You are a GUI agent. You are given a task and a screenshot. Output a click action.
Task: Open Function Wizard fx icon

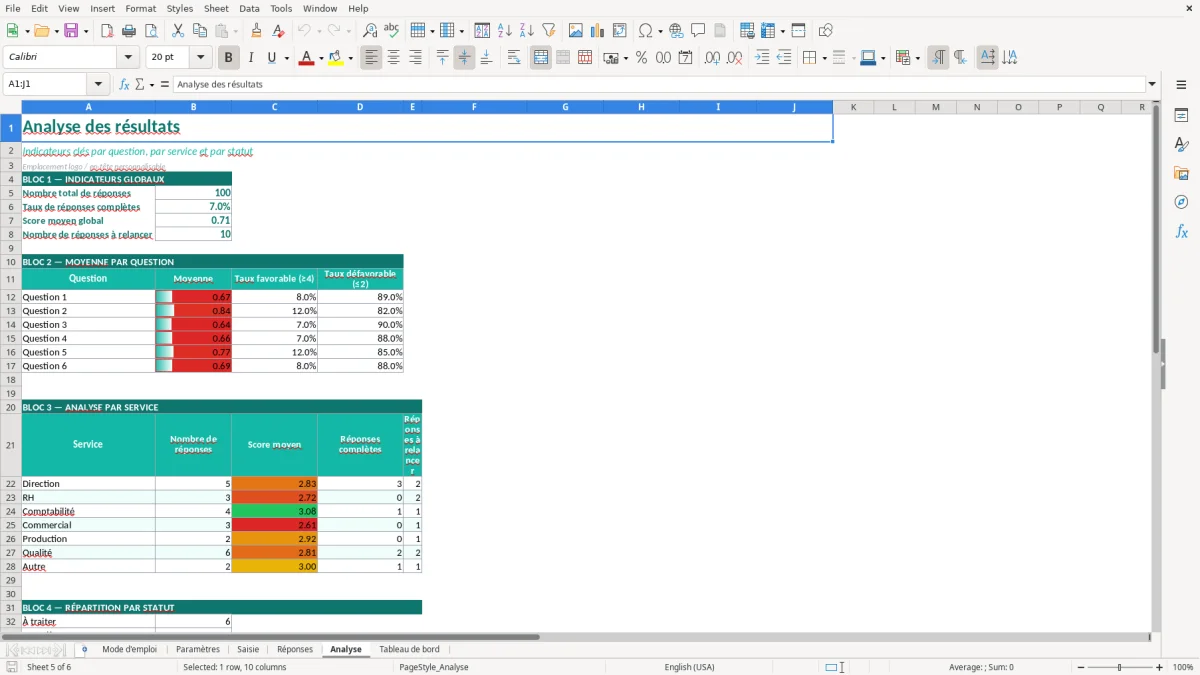[x=125, y=85]
